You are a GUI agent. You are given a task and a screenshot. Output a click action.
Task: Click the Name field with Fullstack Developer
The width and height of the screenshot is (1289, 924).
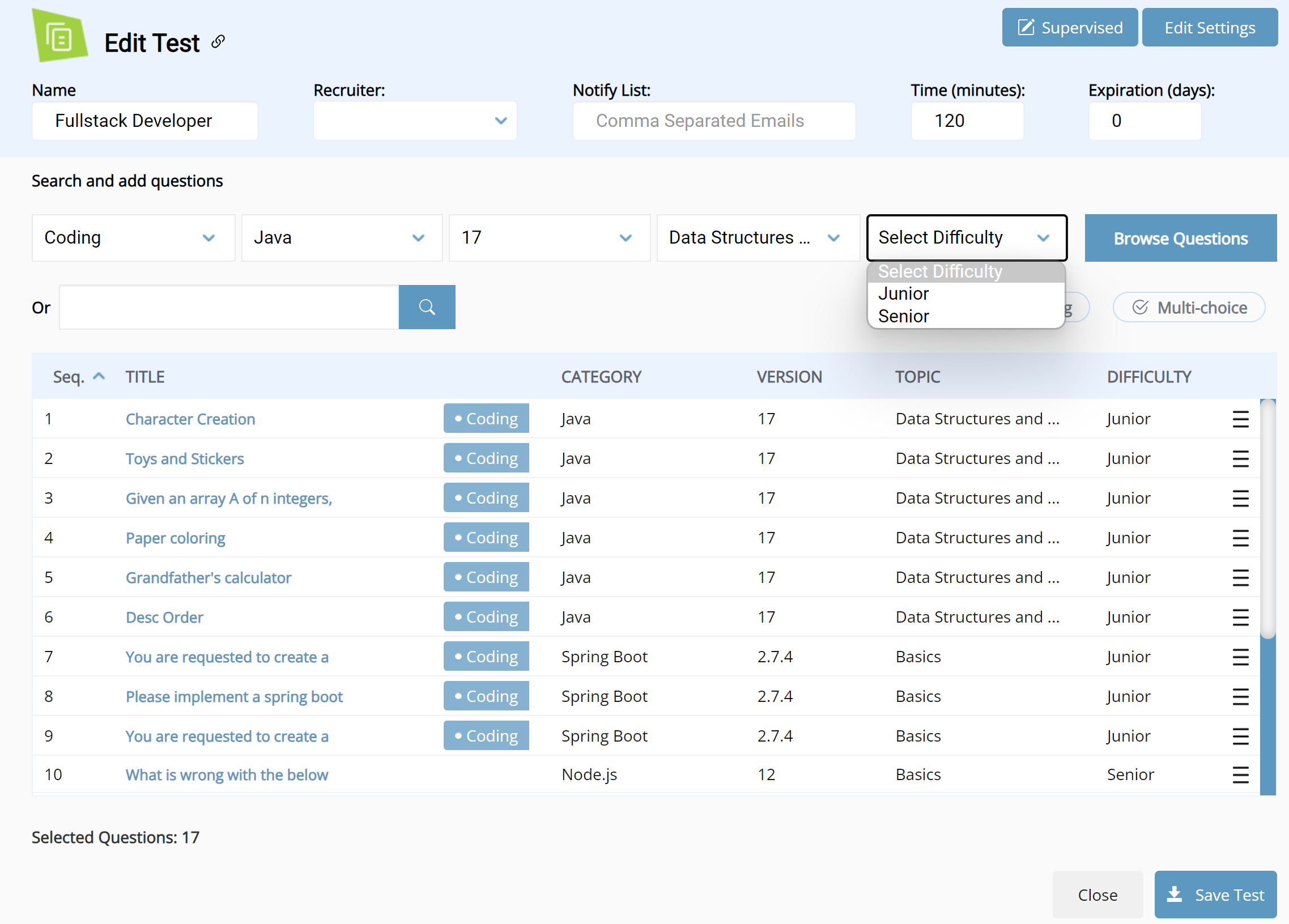coord(145,121)
